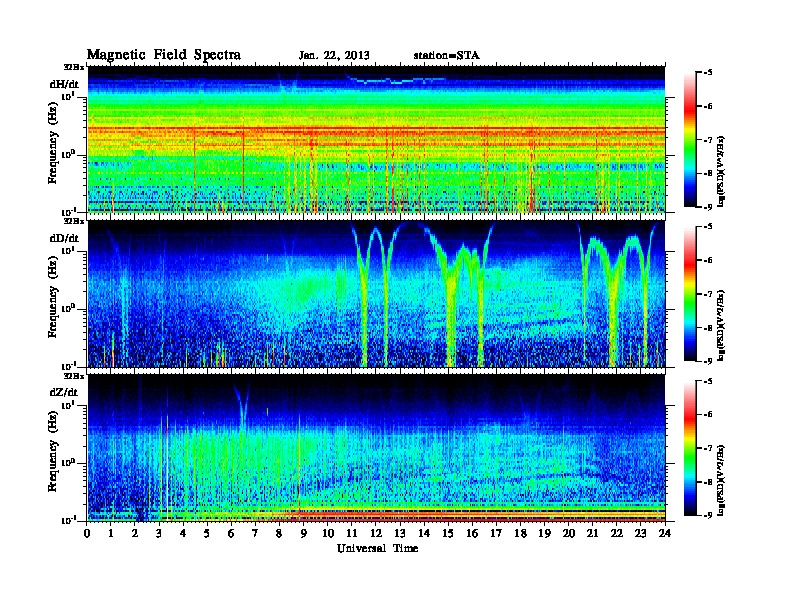Screen dimensions: 792x612
Task: Click hour 7 on the time axis
Action: click(256, 533)
